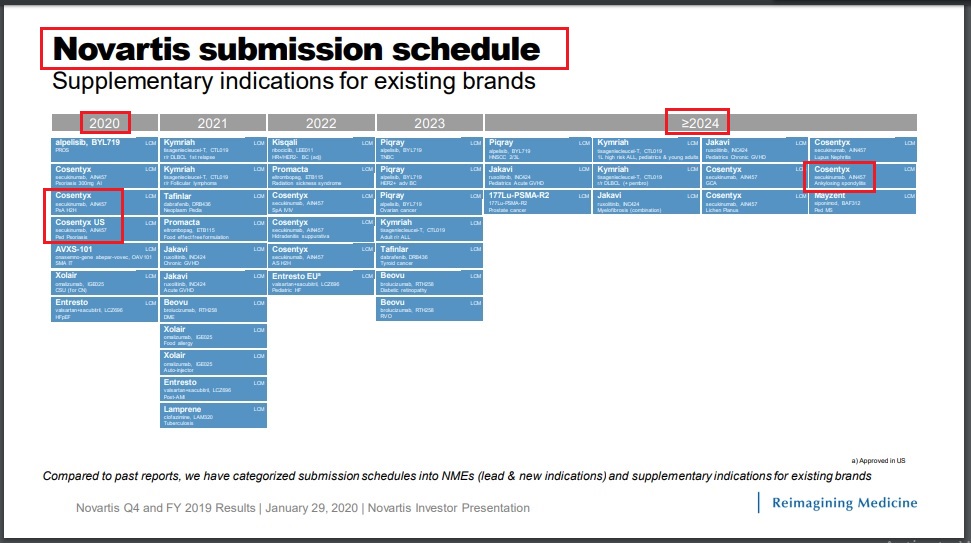971x543 pixels.
Task: Click the Beovu RVO card
Action: coord(430,309)
